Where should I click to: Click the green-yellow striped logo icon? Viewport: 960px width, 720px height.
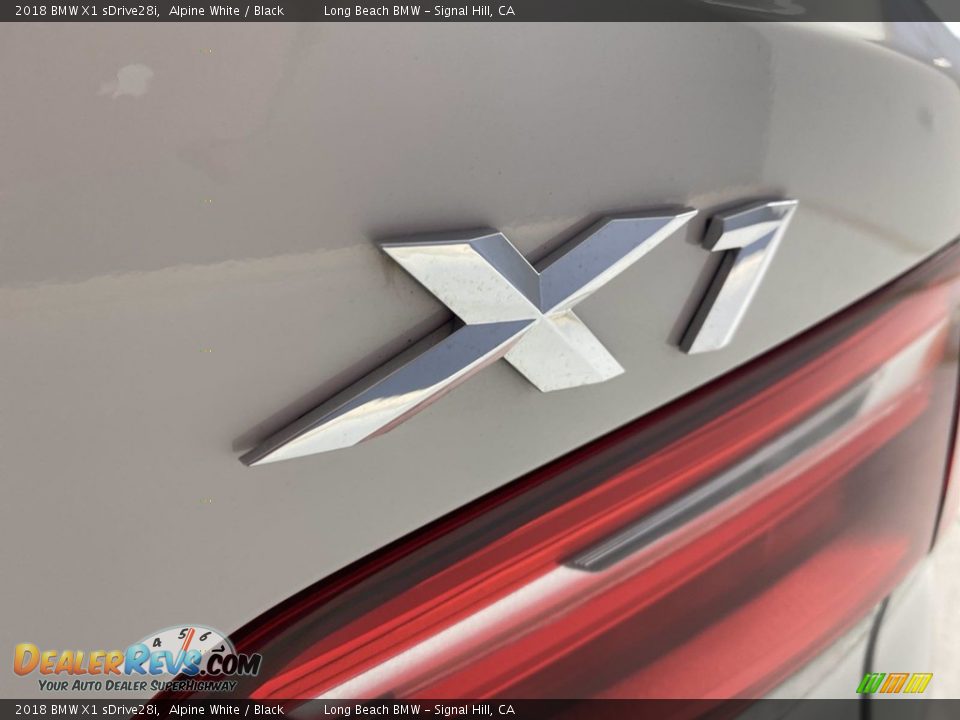pyautogui.click(x=894, y=683)
